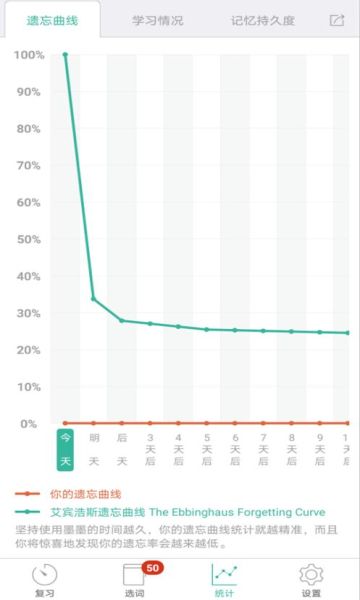Screen dimensions: 360x600
Task: Select the 后天 axis label
Action: click(122, 450)
